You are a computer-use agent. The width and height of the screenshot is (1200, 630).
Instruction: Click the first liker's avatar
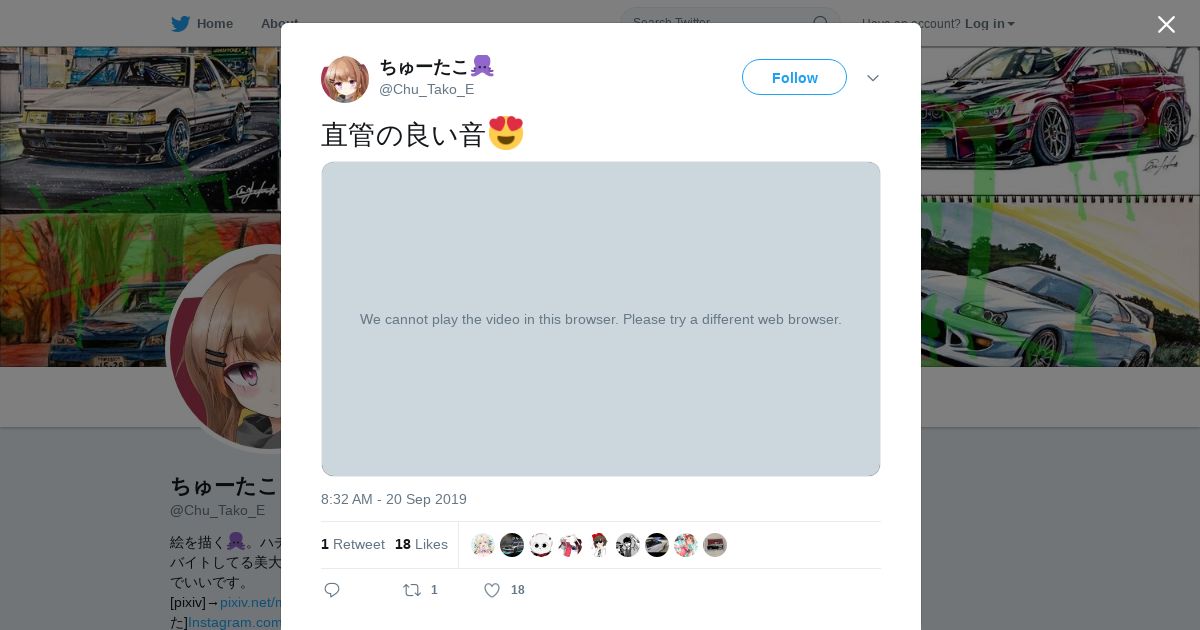(483, 545)
